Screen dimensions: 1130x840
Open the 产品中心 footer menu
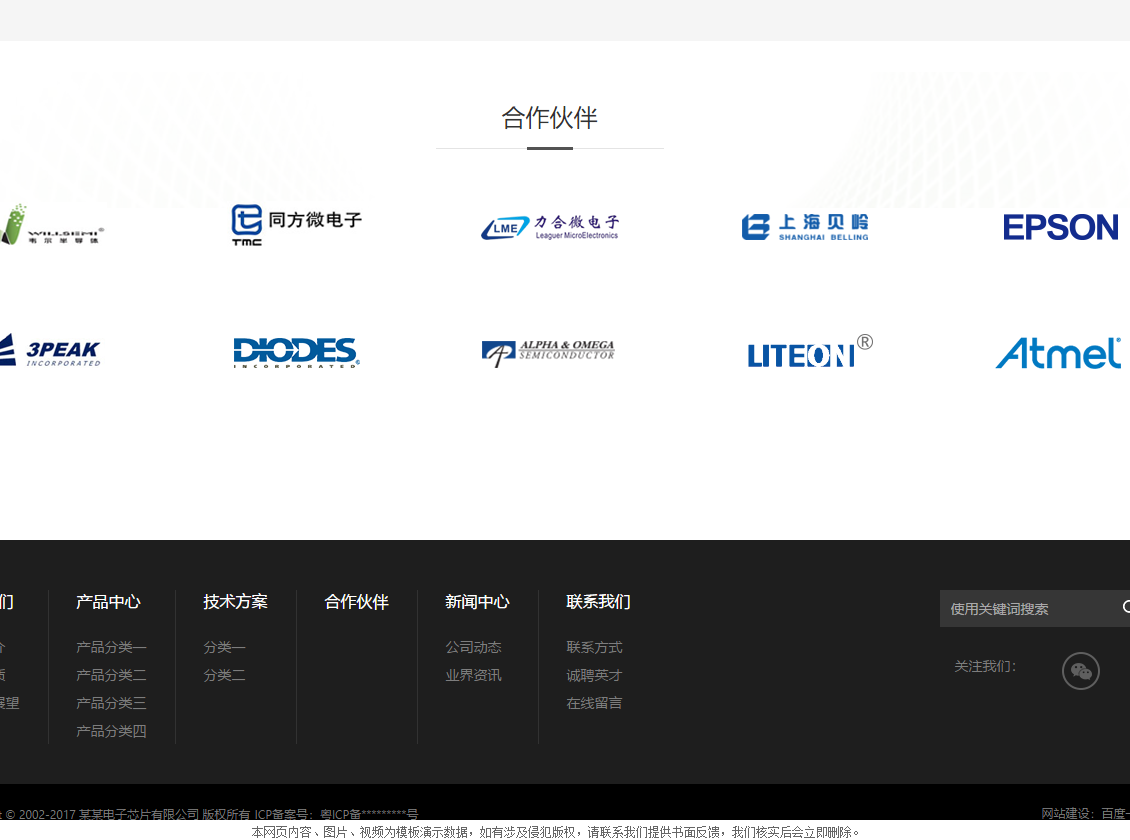[108, 602]
